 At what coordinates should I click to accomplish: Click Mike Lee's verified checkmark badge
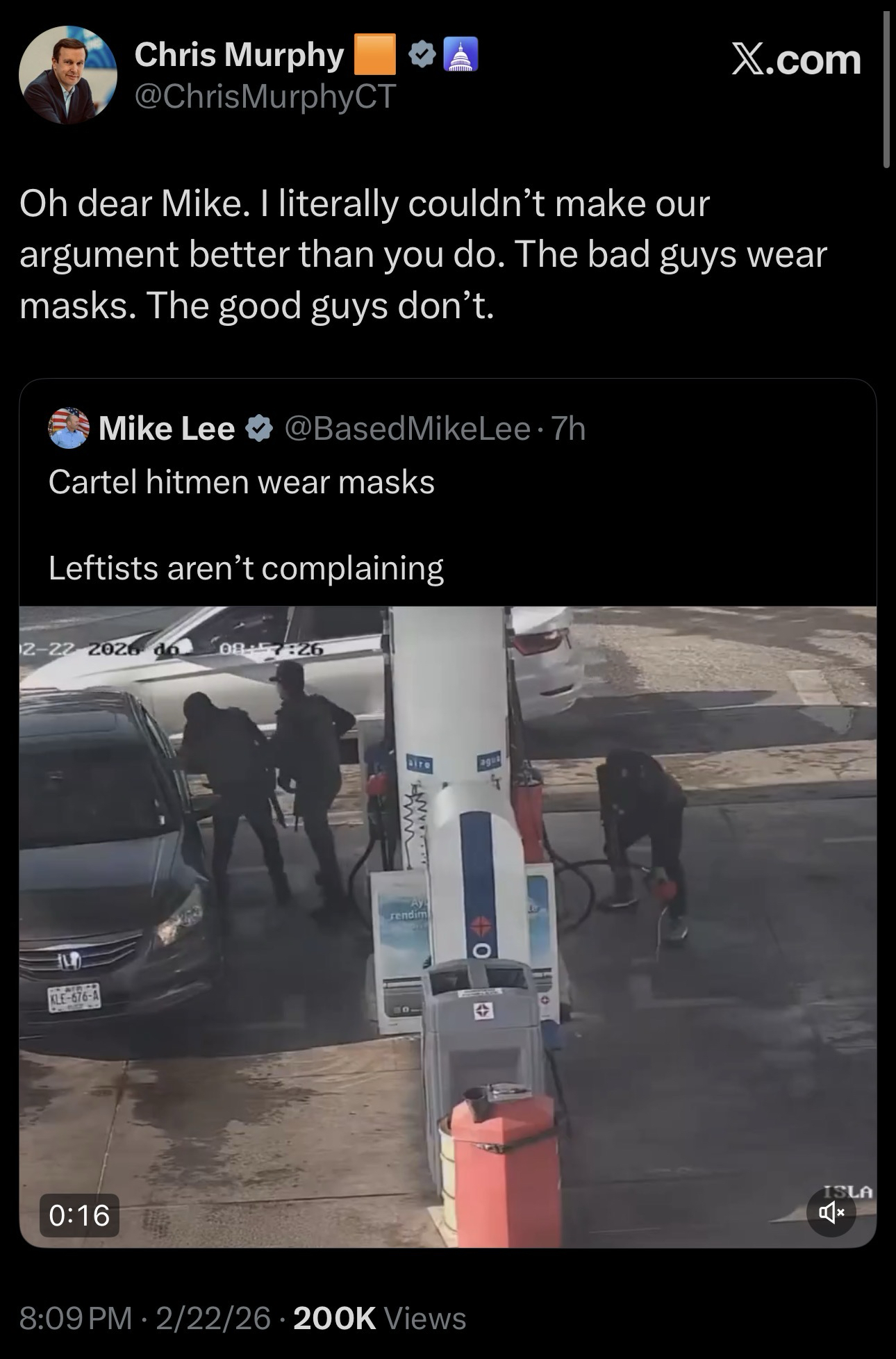258,429
